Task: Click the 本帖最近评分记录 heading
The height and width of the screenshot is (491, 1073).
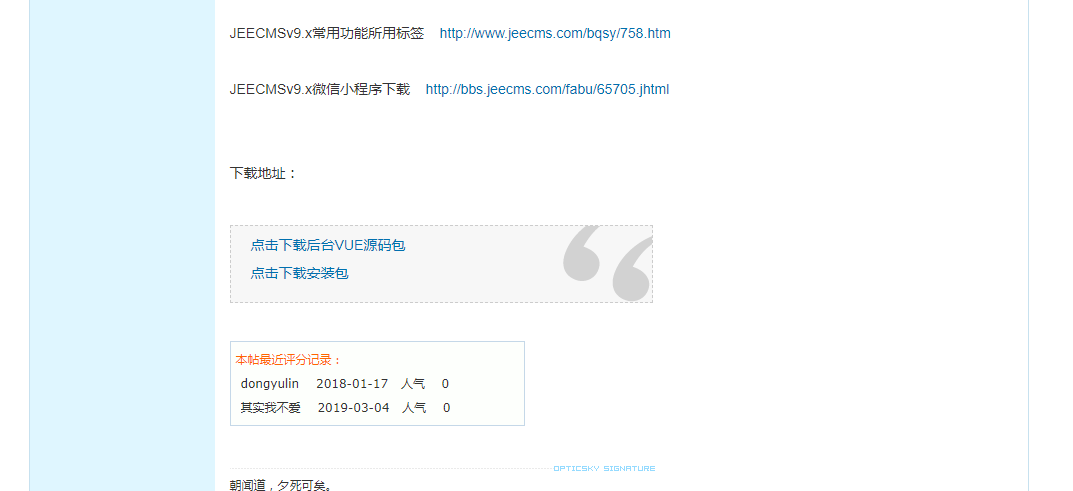Action: [x=288, y=360]
